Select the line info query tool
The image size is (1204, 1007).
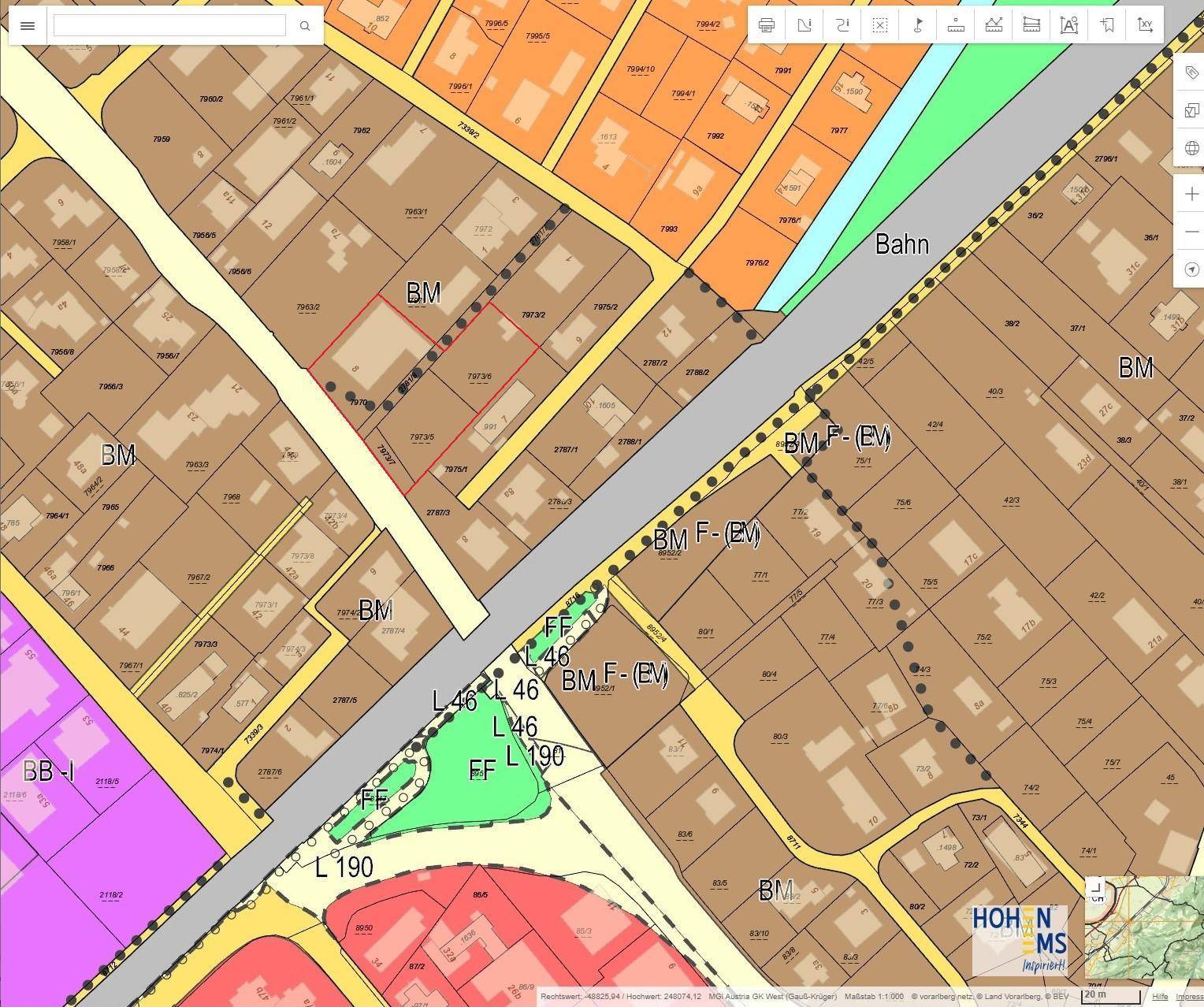tap(842, 25)
